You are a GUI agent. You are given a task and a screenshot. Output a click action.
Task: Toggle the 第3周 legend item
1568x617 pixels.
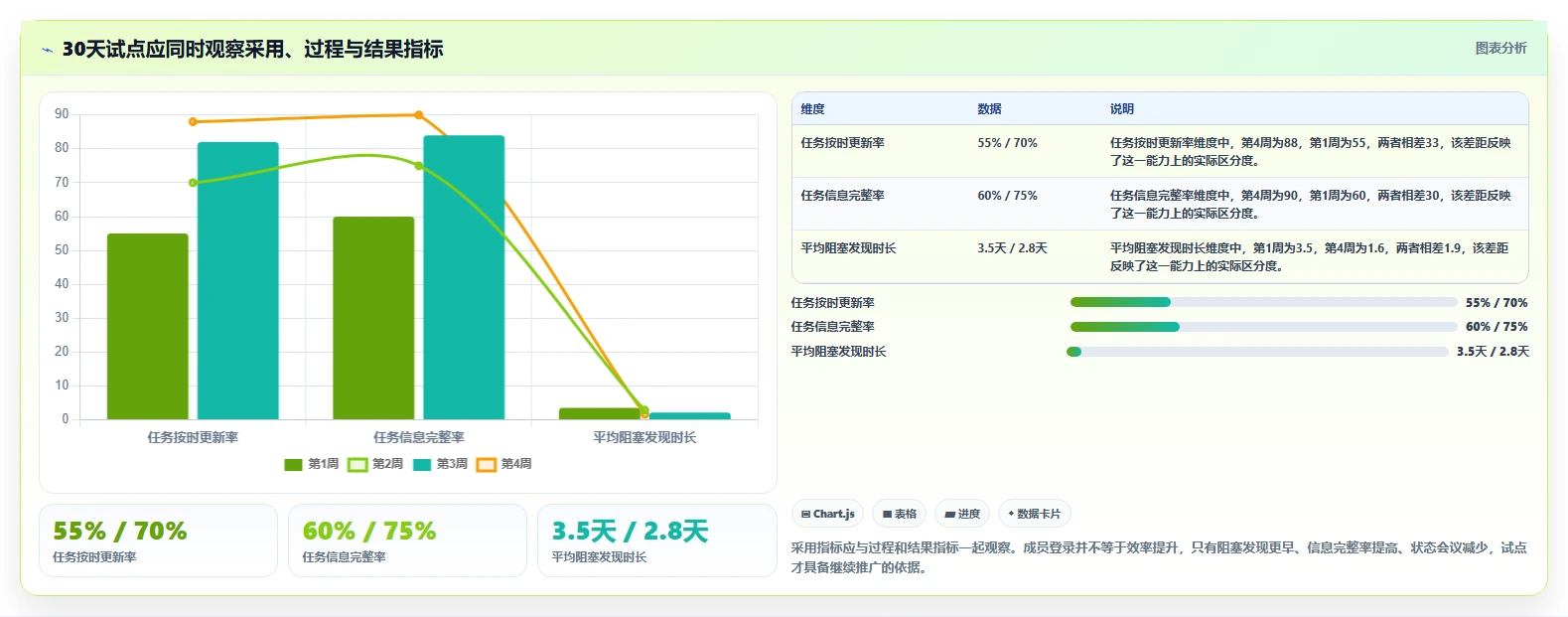click(x=440, y=464)
